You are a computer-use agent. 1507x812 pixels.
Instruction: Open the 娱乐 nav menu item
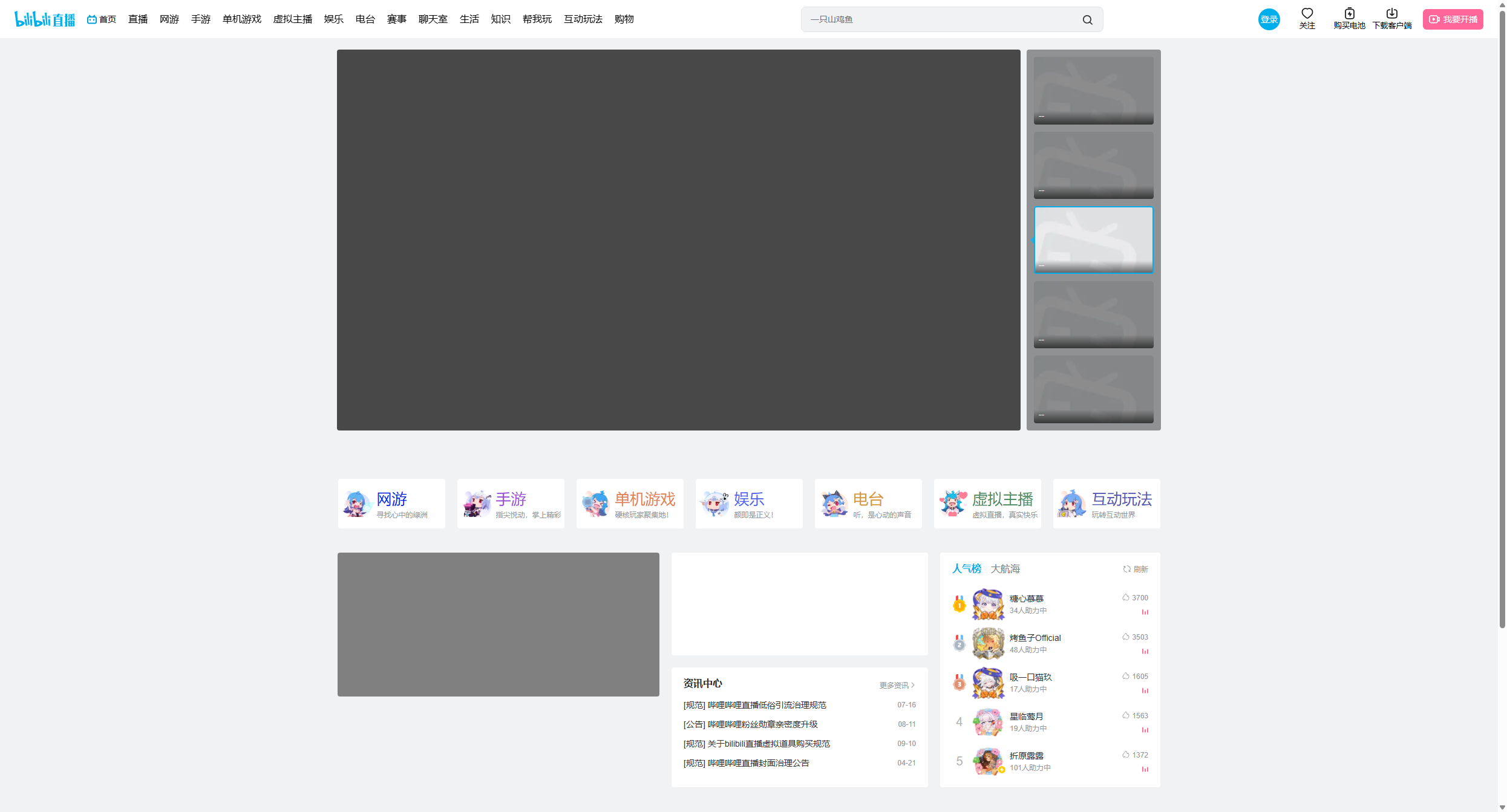tap(334, 19)
